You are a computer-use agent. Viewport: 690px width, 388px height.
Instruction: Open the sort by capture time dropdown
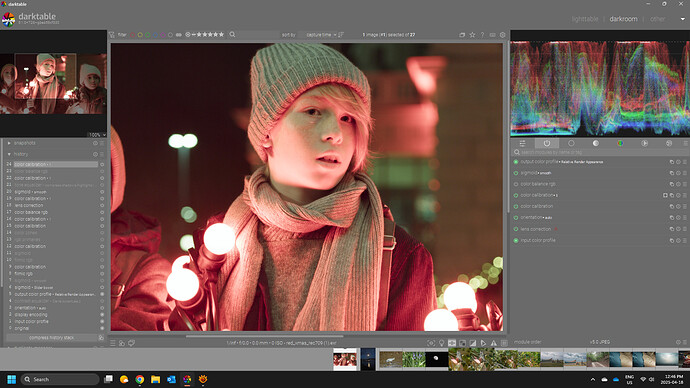coord(318,34)
